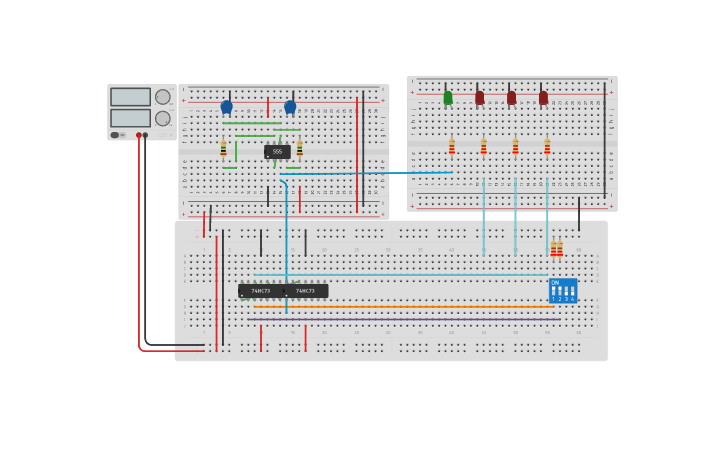Image resolution: width=725 pixels, height=453 pixels.
Task: Select the resistor below the first red LED
Action: (x=484, y=147)
